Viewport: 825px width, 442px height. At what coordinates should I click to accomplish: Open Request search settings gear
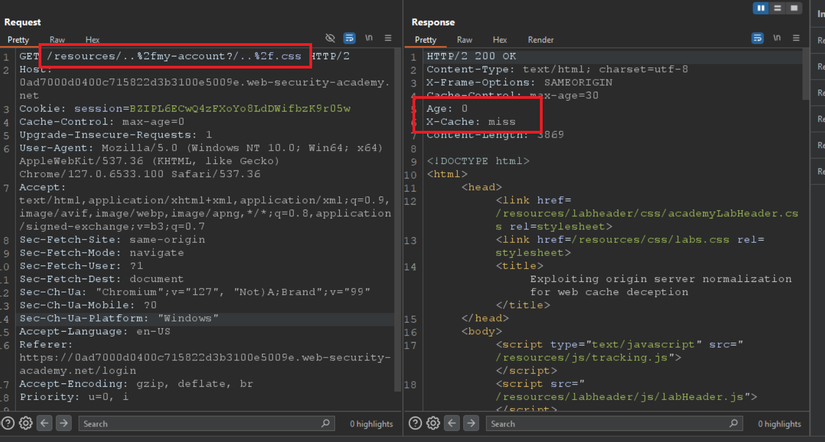(x=25, y=423)
